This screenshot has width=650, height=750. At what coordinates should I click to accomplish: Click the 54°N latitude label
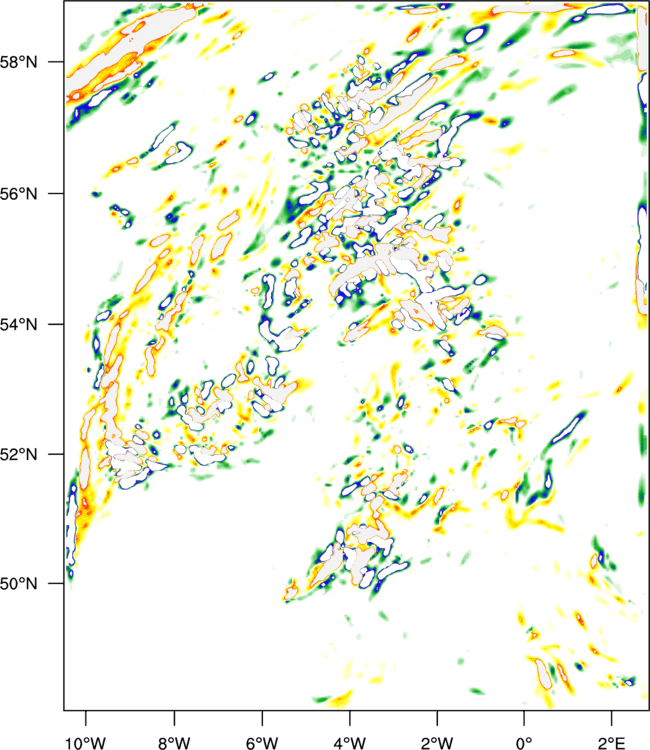[18, 324]
